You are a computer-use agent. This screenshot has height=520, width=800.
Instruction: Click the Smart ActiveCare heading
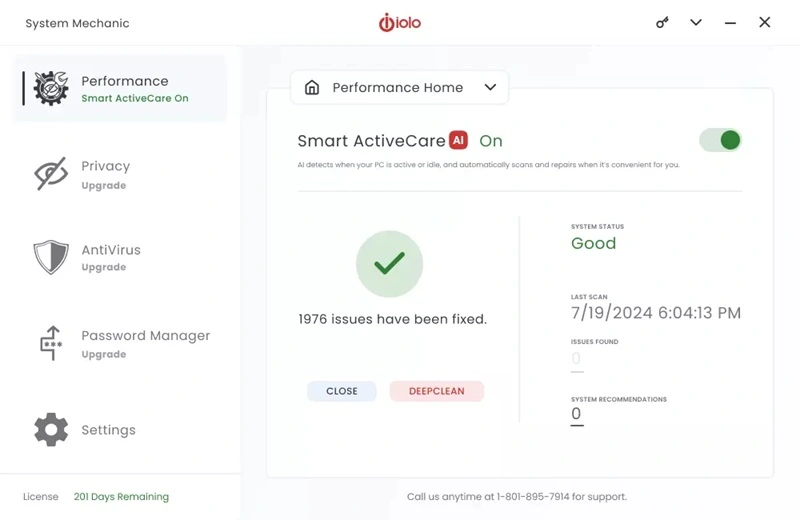(371, 141)
